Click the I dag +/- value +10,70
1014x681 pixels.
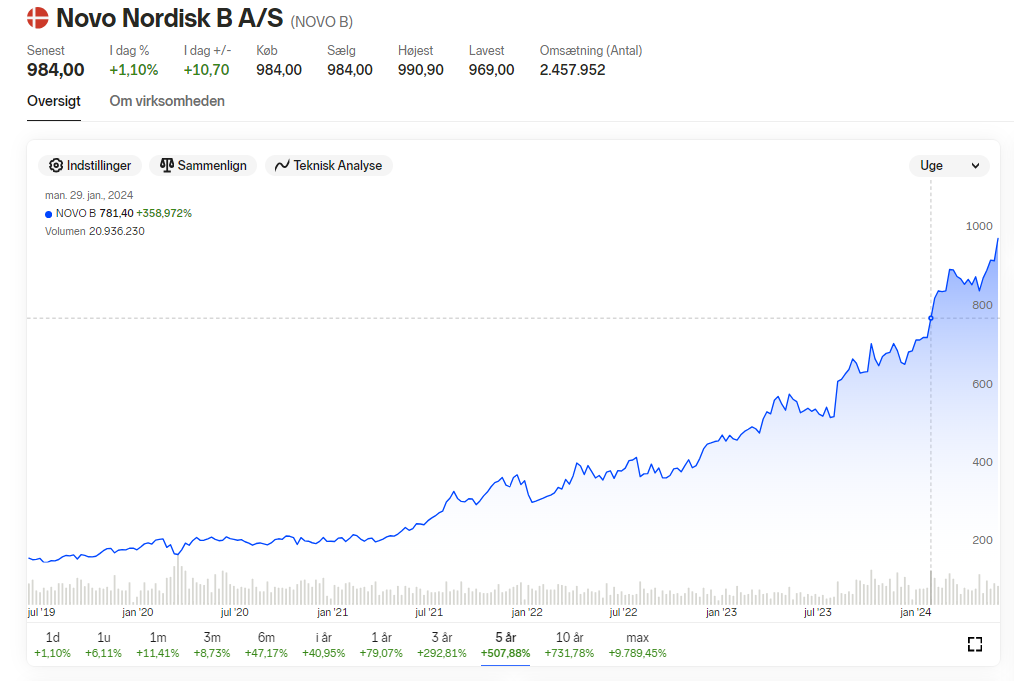click(206, 70)
